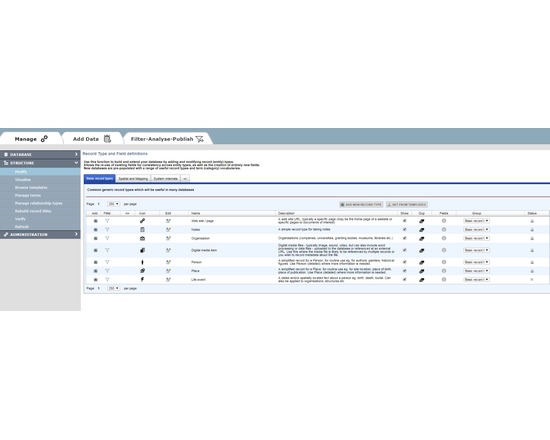Add a new Place record via row icon

(95, 271)
